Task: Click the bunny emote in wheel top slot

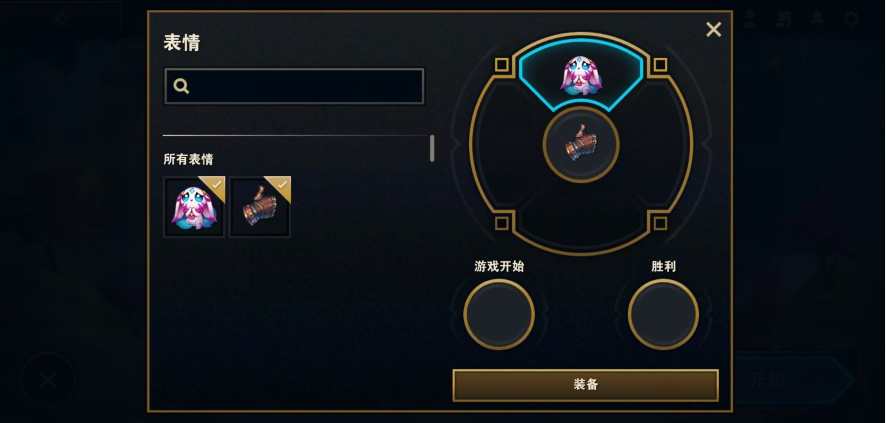Action: click(x=581, y=73)
